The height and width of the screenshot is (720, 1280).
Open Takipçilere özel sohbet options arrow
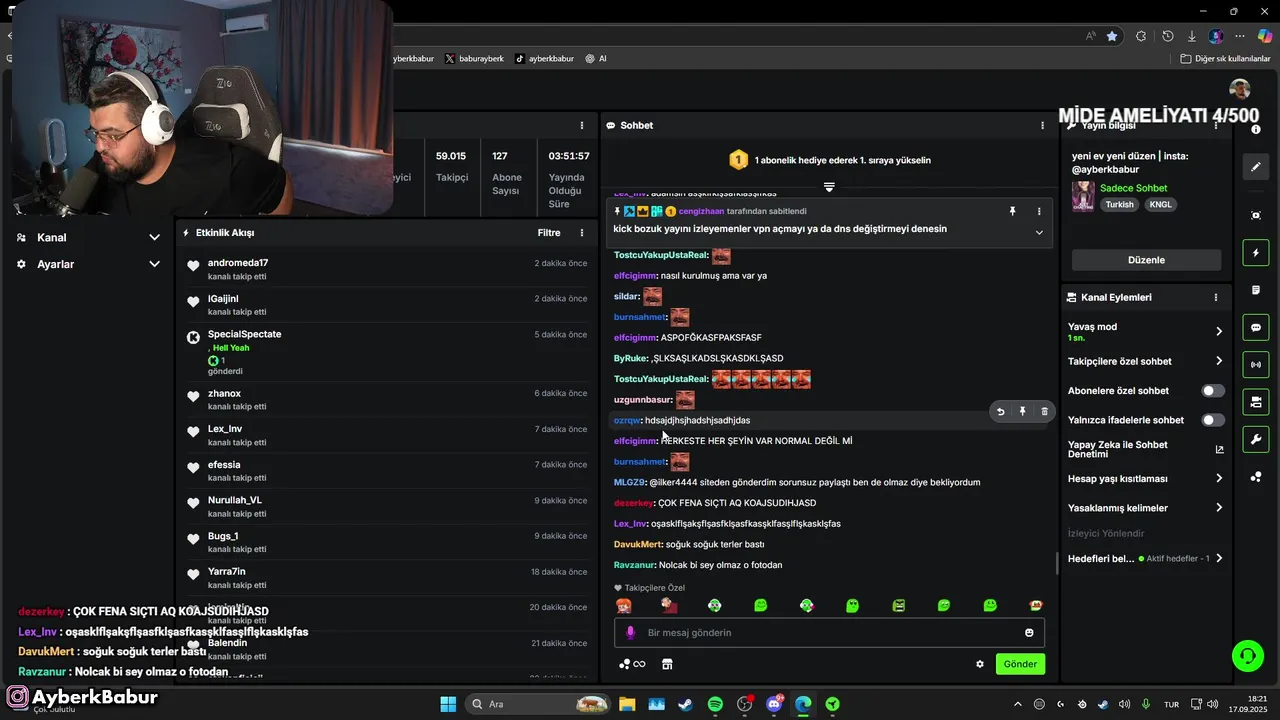1219,361
